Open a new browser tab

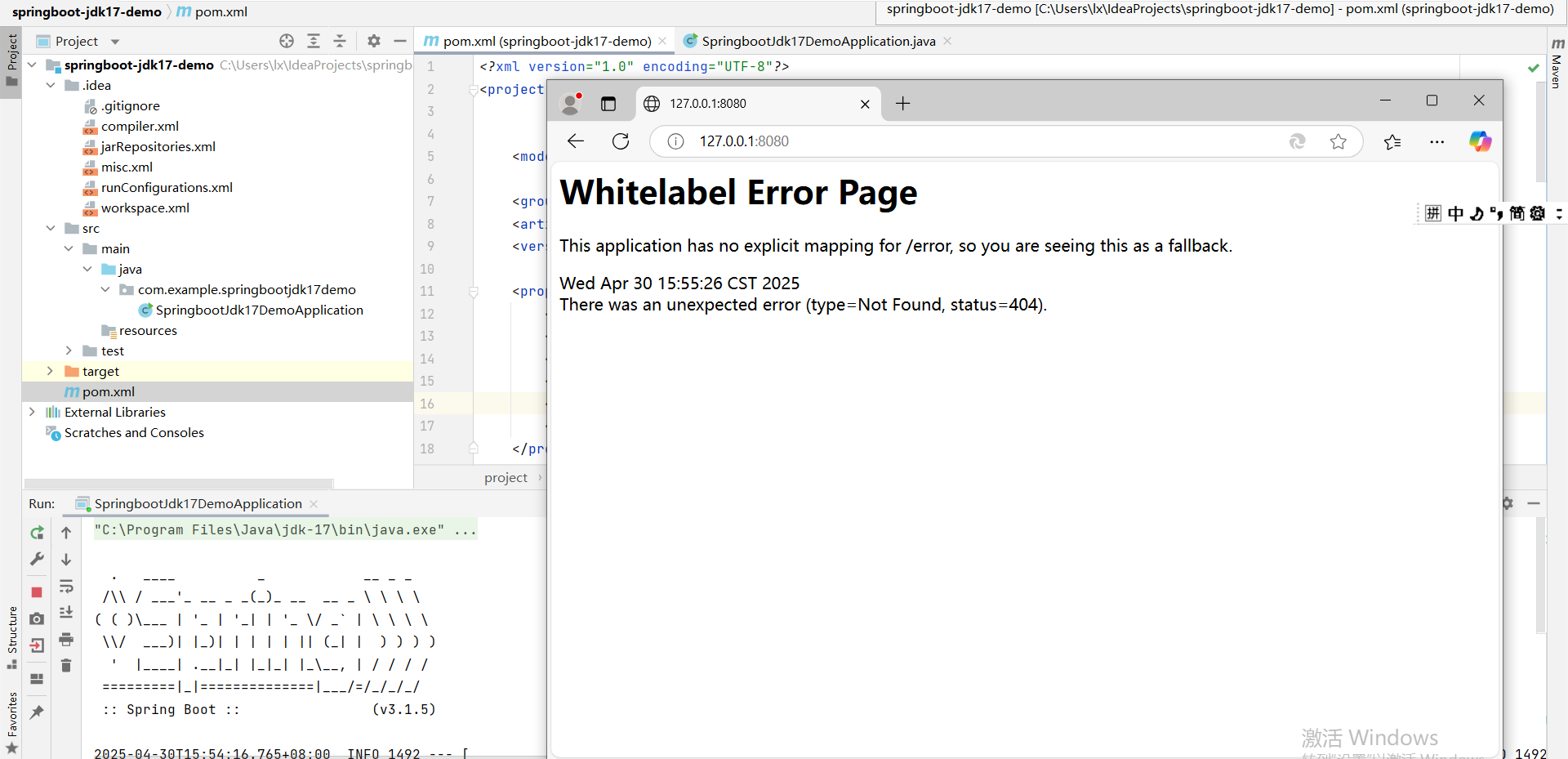[x=902, y=104]
